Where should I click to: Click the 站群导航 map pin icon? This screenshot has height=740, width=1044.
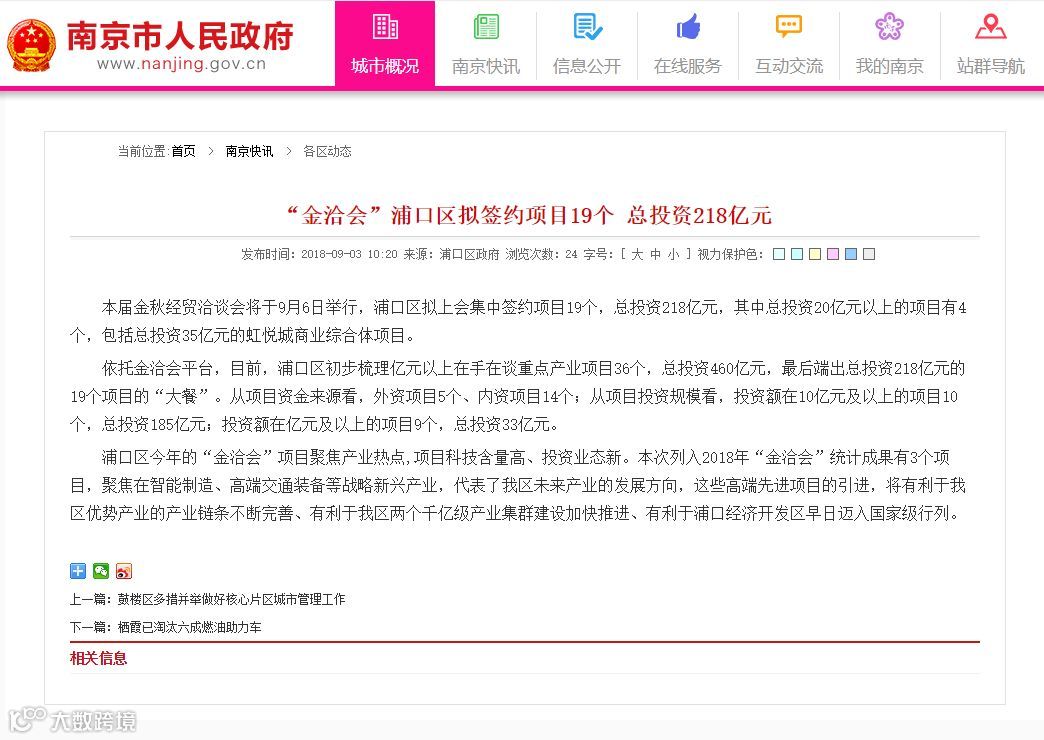pos(991,27)
